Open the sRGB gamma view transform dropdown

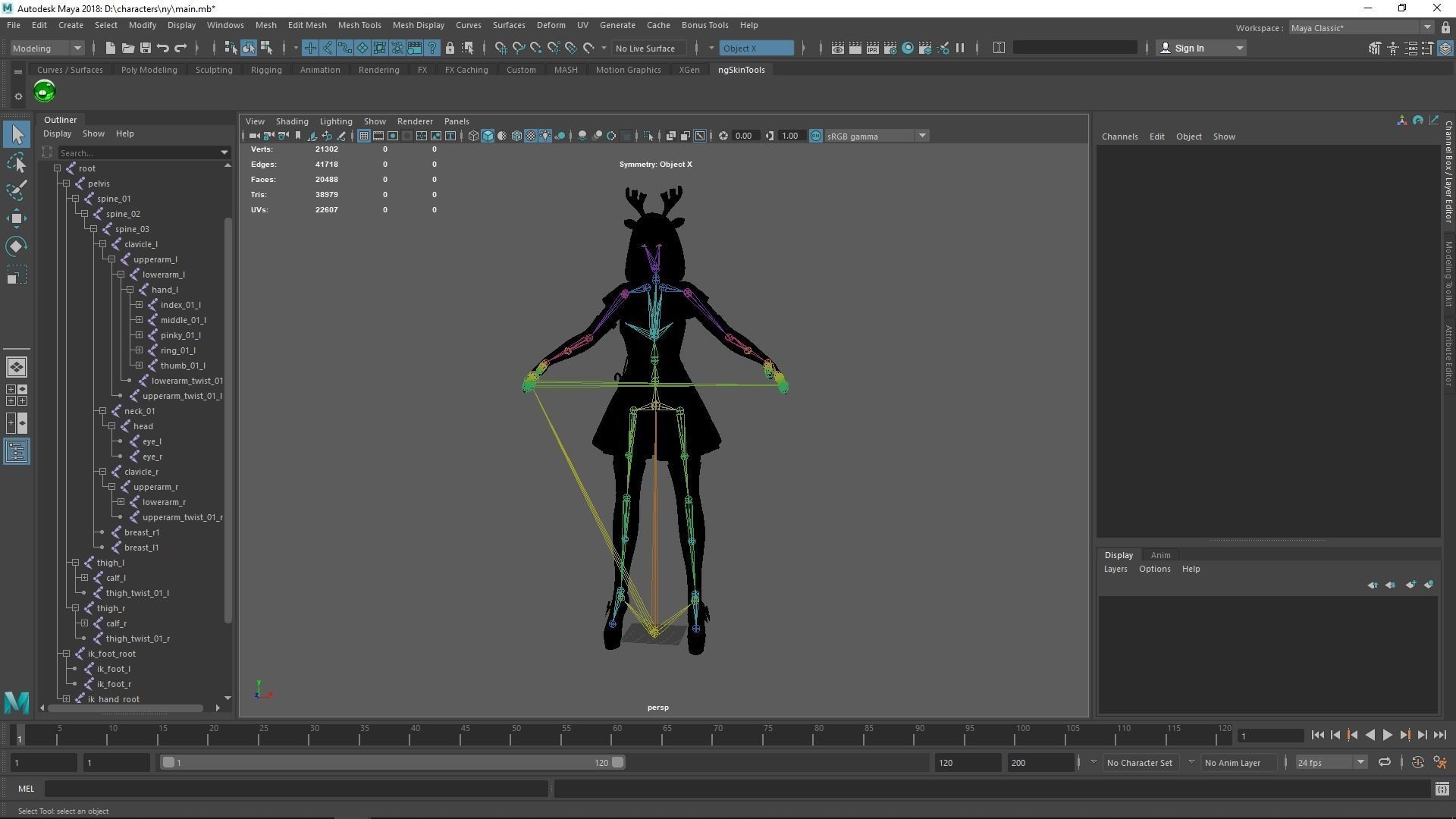922,136
